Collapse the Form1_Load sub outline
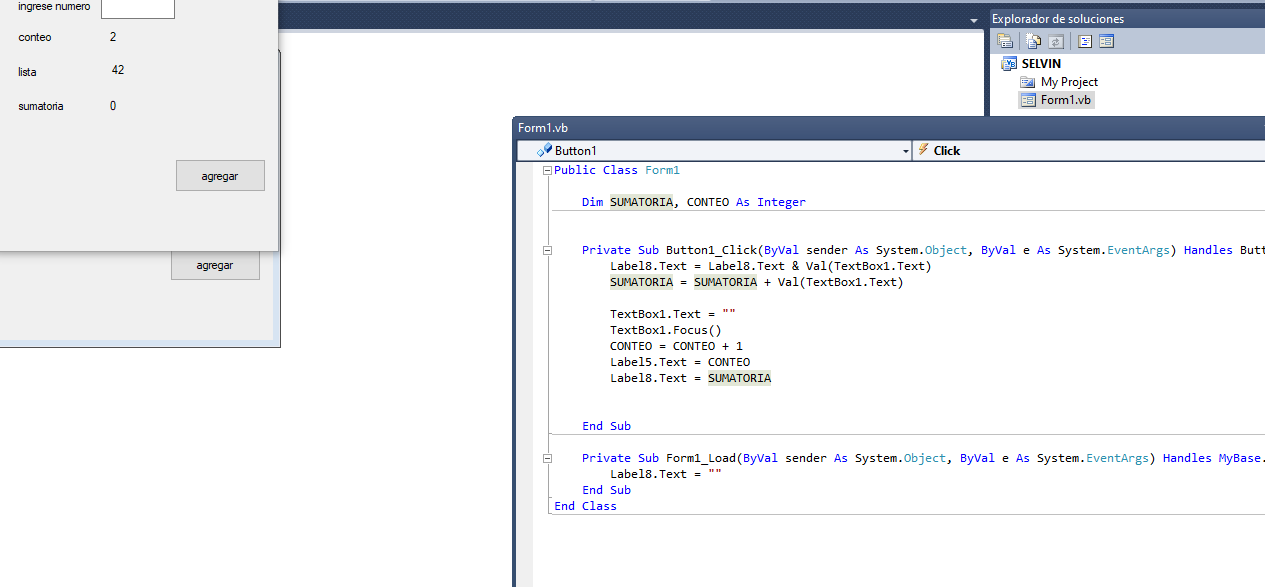Screen dimensions: 1265x587 coord(547,459)
